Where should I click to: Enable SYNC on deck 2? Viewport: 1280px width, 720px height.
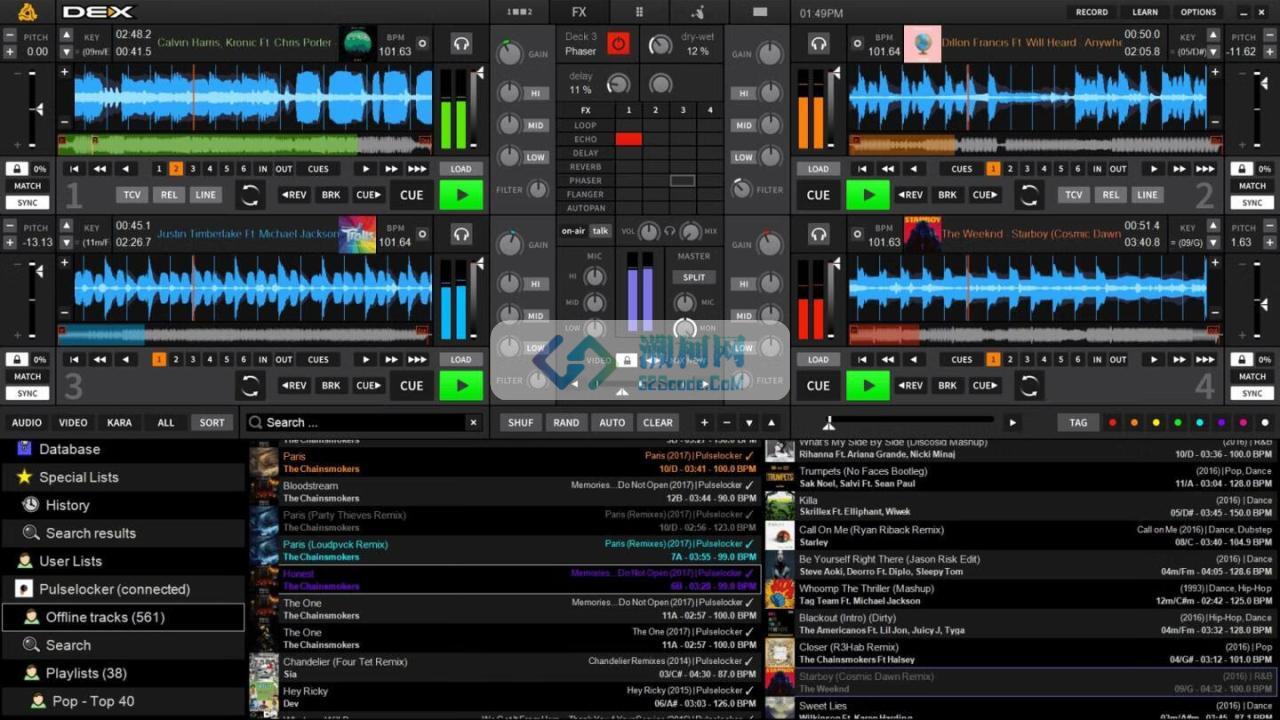(x=1252, y=203)
